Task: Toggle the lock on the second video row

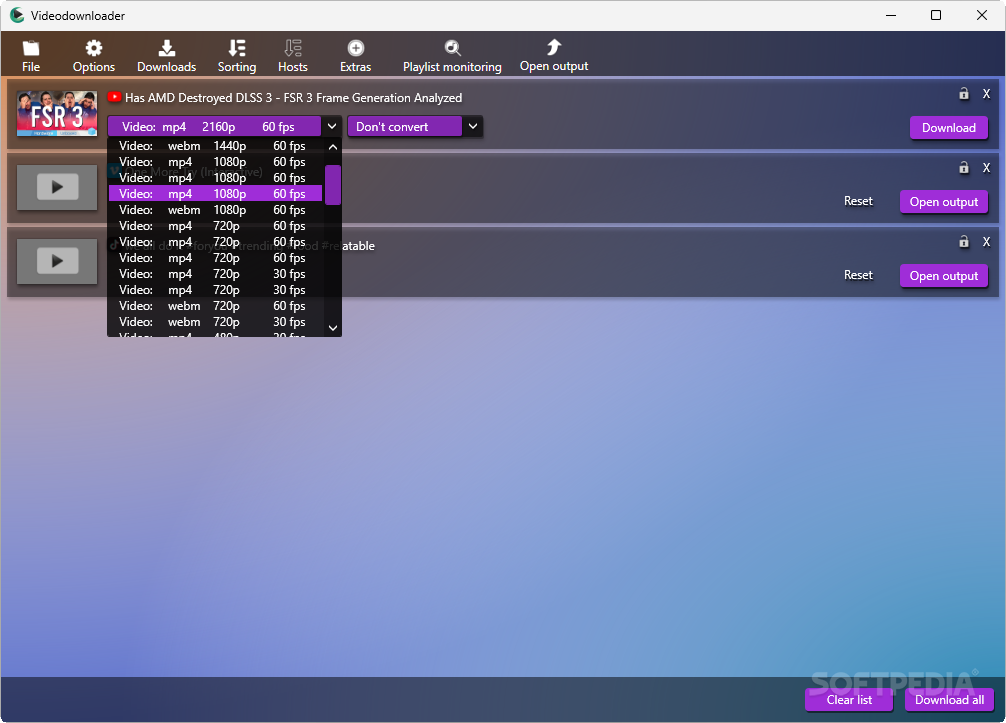Action: [x=964, y=167]
